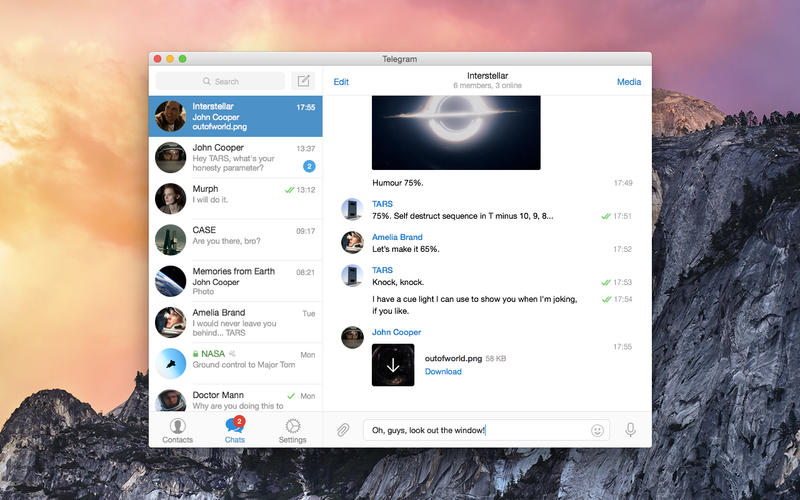Select the Chats tab
Viewport: 800px width, 500px height.
pos(235,430)
